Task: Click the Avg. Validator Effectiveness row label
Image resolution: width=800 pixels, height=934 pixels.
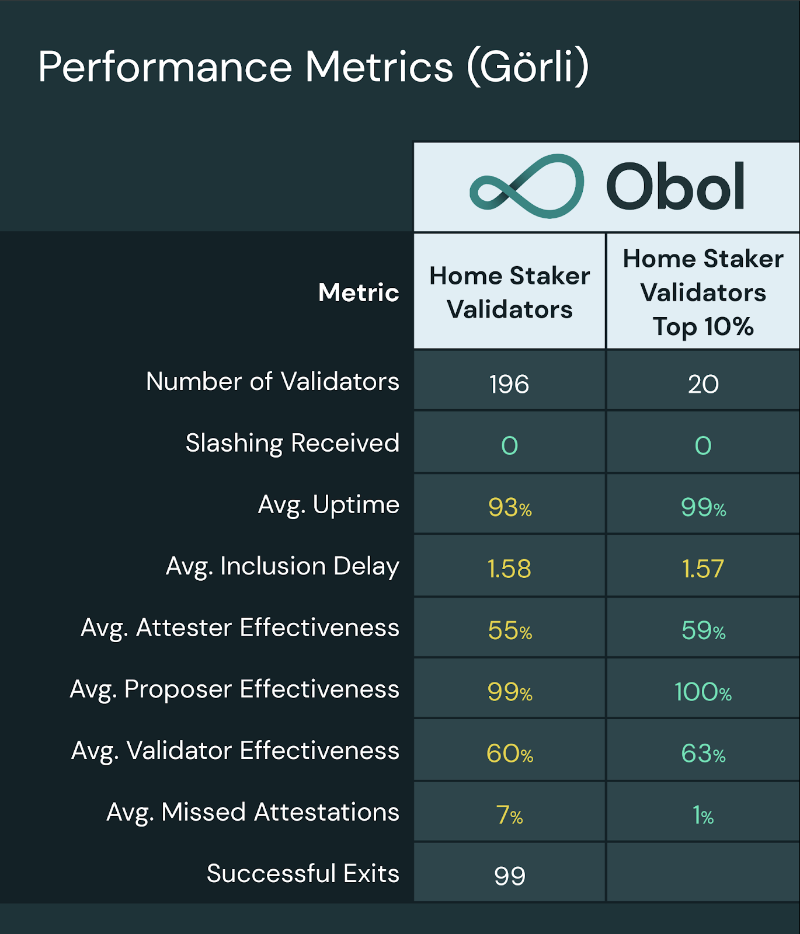Action: [235, 750]
